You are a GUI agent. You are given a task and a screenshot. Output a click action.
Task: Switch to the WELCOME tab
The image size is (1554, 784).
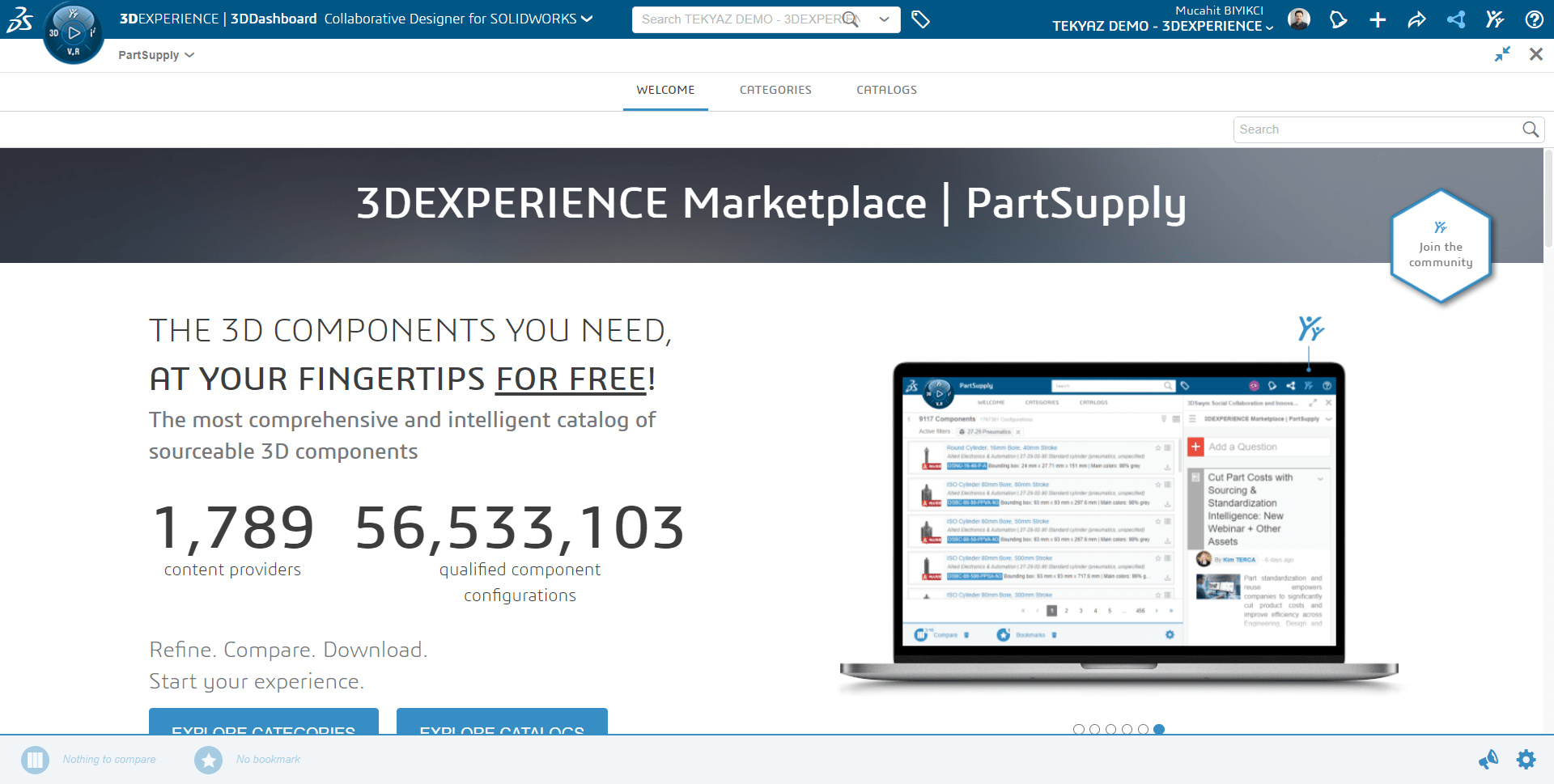[665, 90]
